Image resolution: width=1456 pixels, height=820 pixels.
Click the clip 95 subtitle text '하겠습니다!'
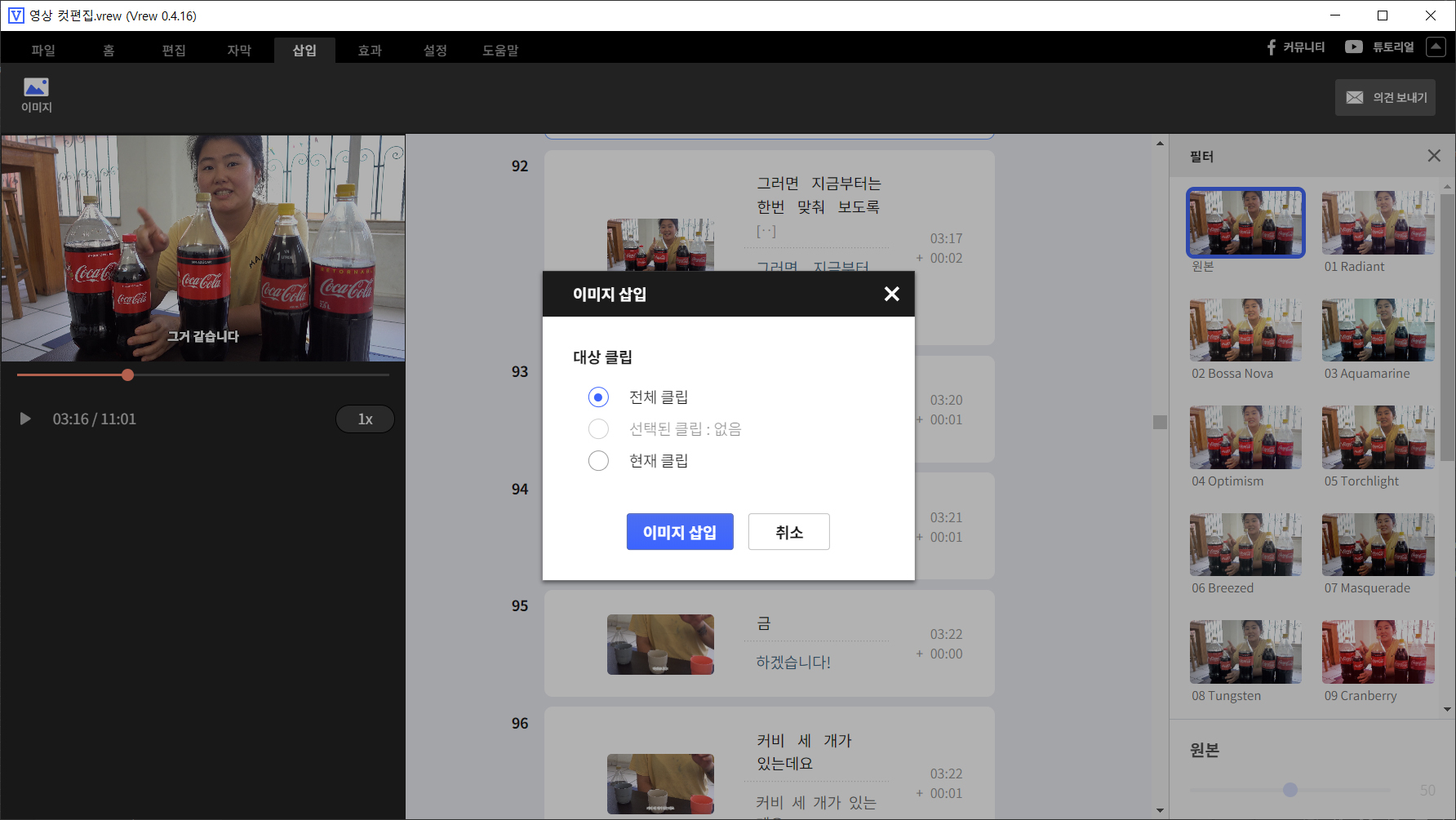click(x=793, y=663)
